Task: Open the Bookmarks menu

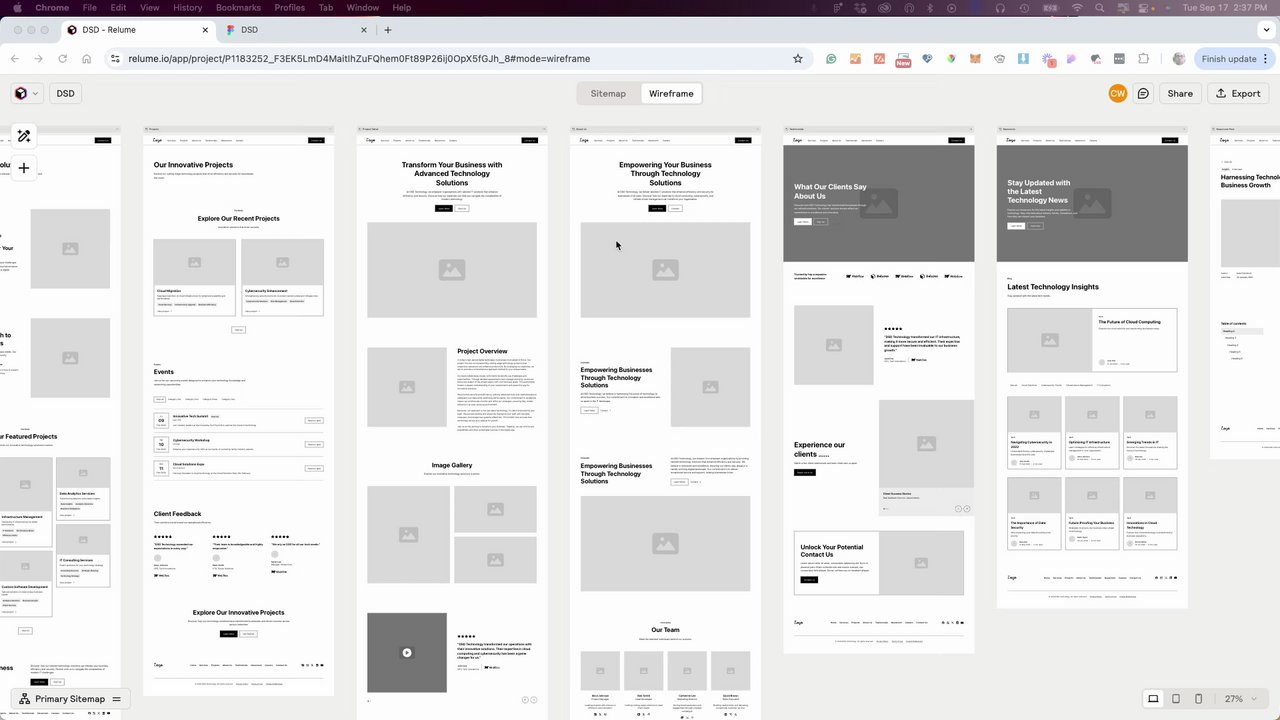Action: tap(238, 8)
